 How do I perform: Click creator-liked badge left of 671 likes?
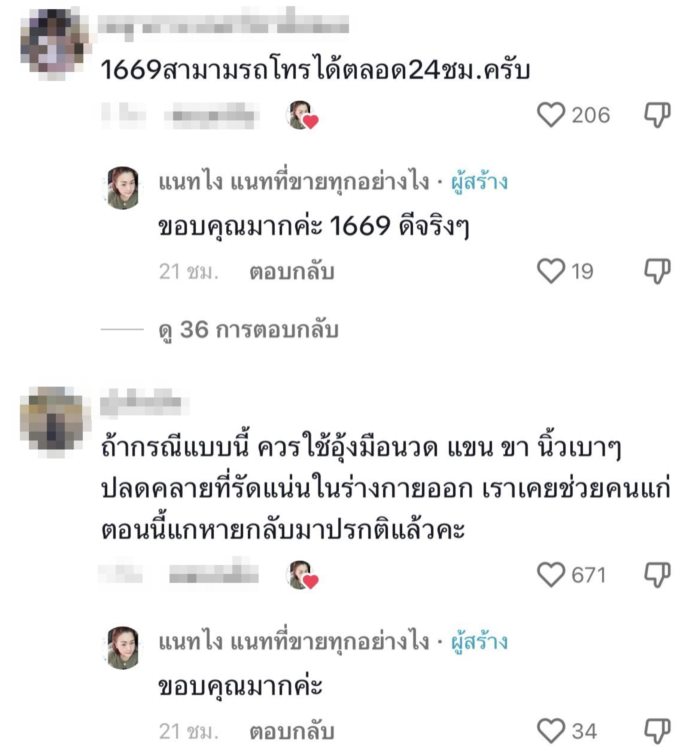[302, 574]
